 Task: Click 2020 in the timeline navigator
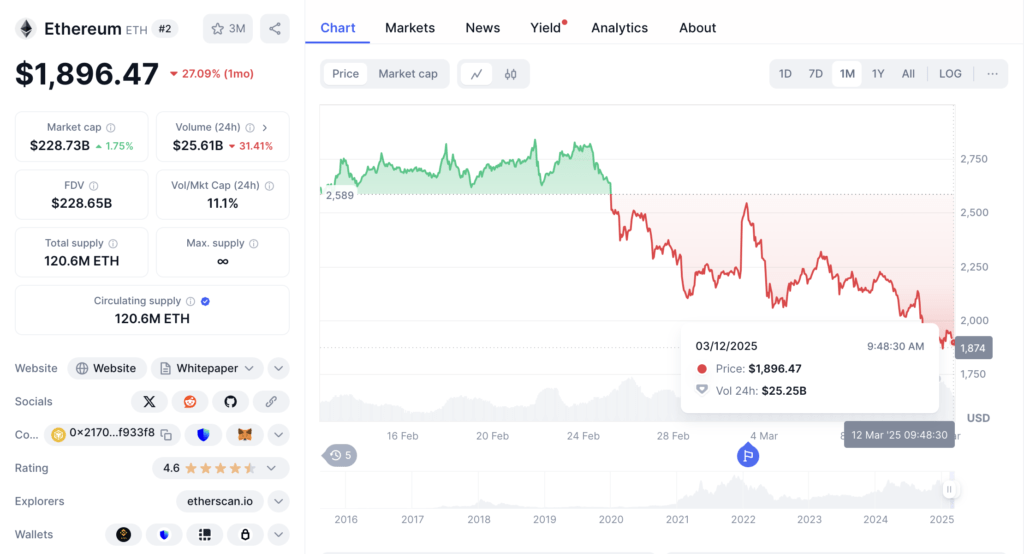click(611, 520)
